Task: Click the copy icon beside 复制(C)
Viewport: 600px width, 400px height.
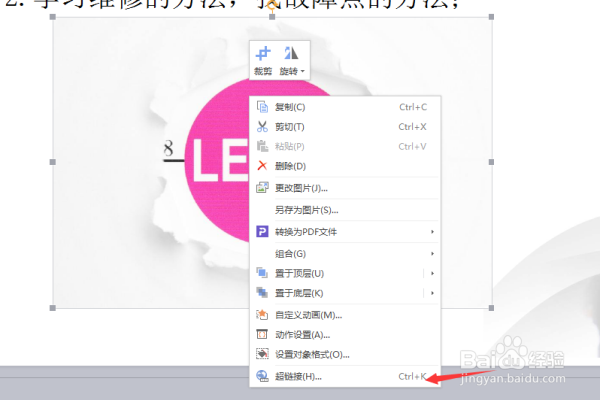Action: click(262, 107)
